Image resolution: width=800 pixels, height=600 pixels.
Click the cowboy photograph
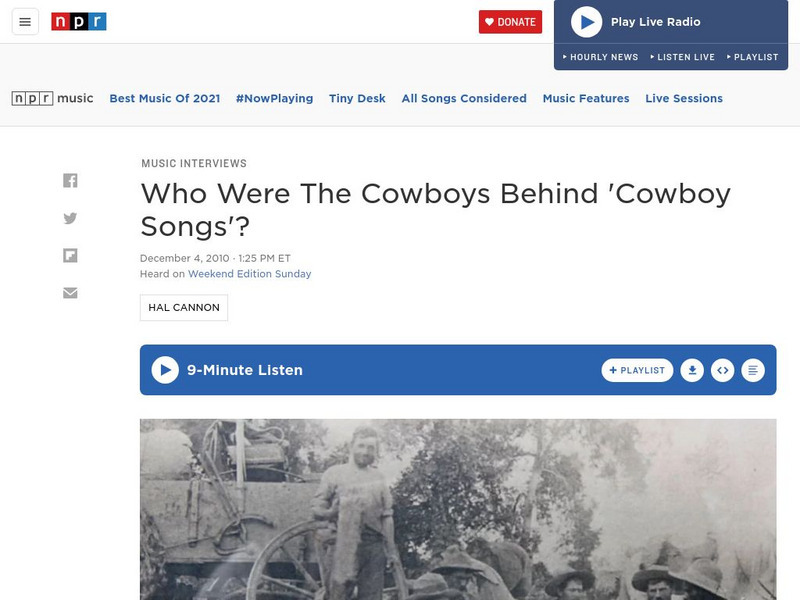(458, 509)
